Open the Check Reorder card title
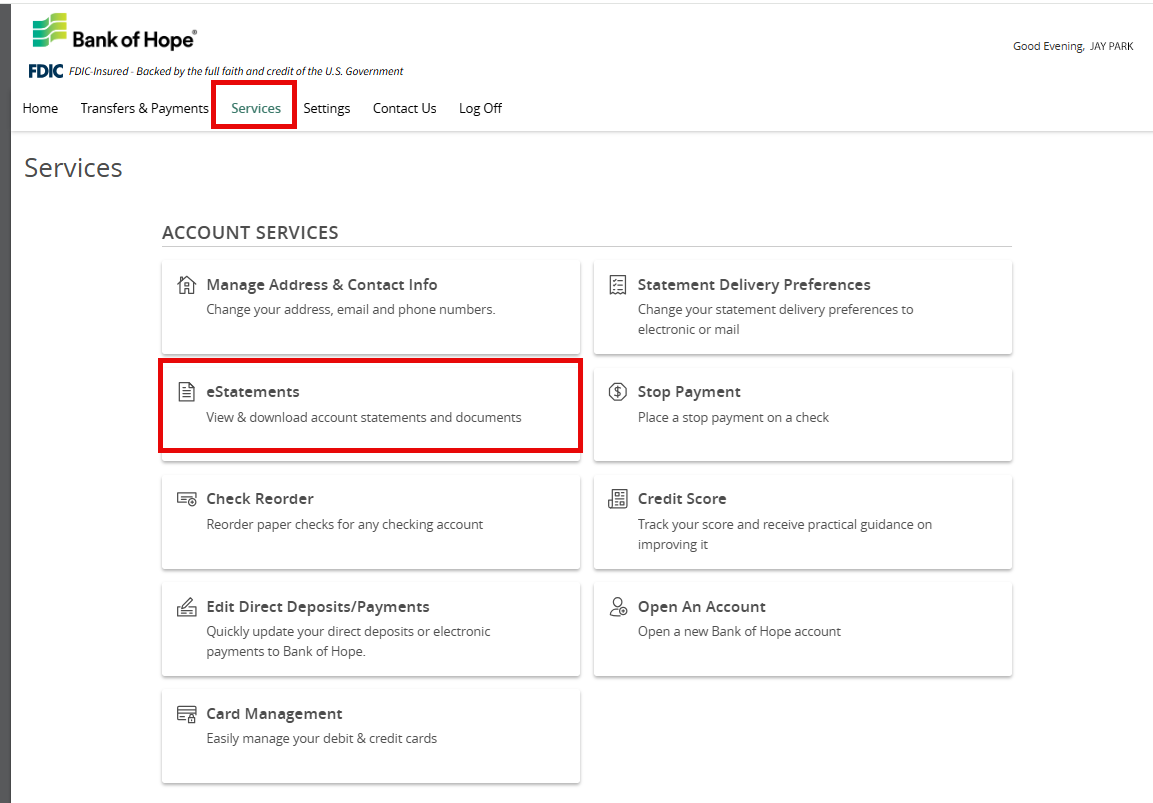Viewport: 1153px width, 803px height. click(x=260, y=499)
